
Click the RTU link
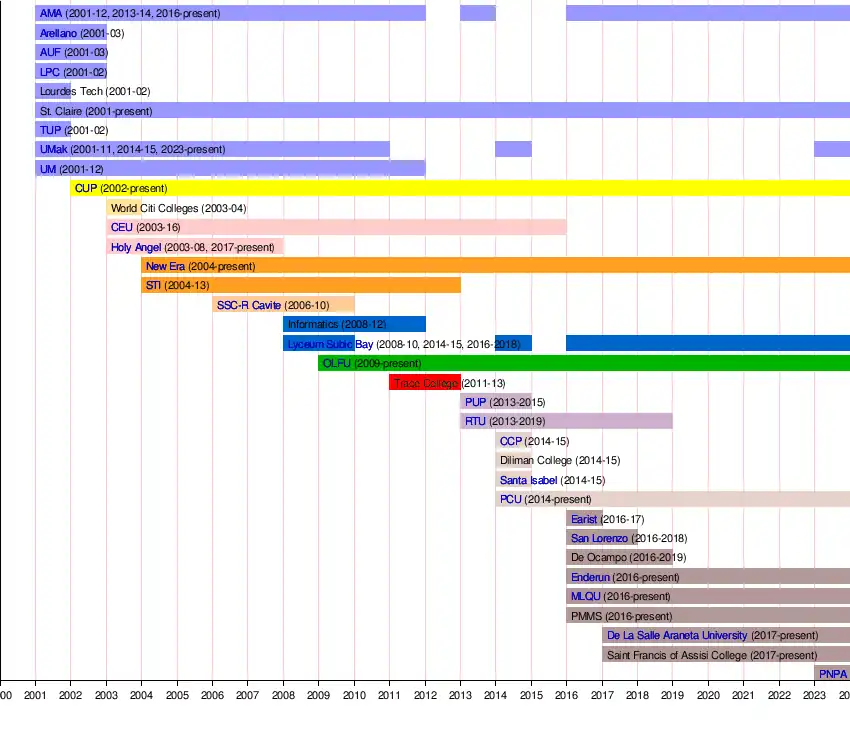(475, 421)
